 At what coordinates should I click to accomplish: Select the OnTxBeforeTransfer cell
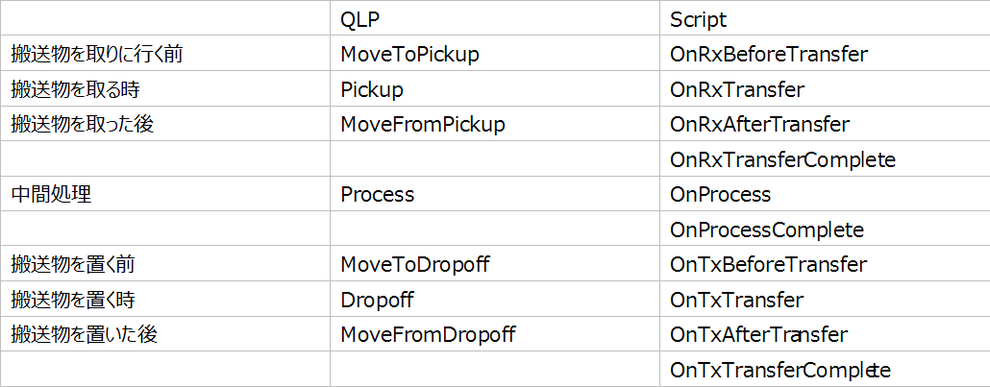[825, 264]
